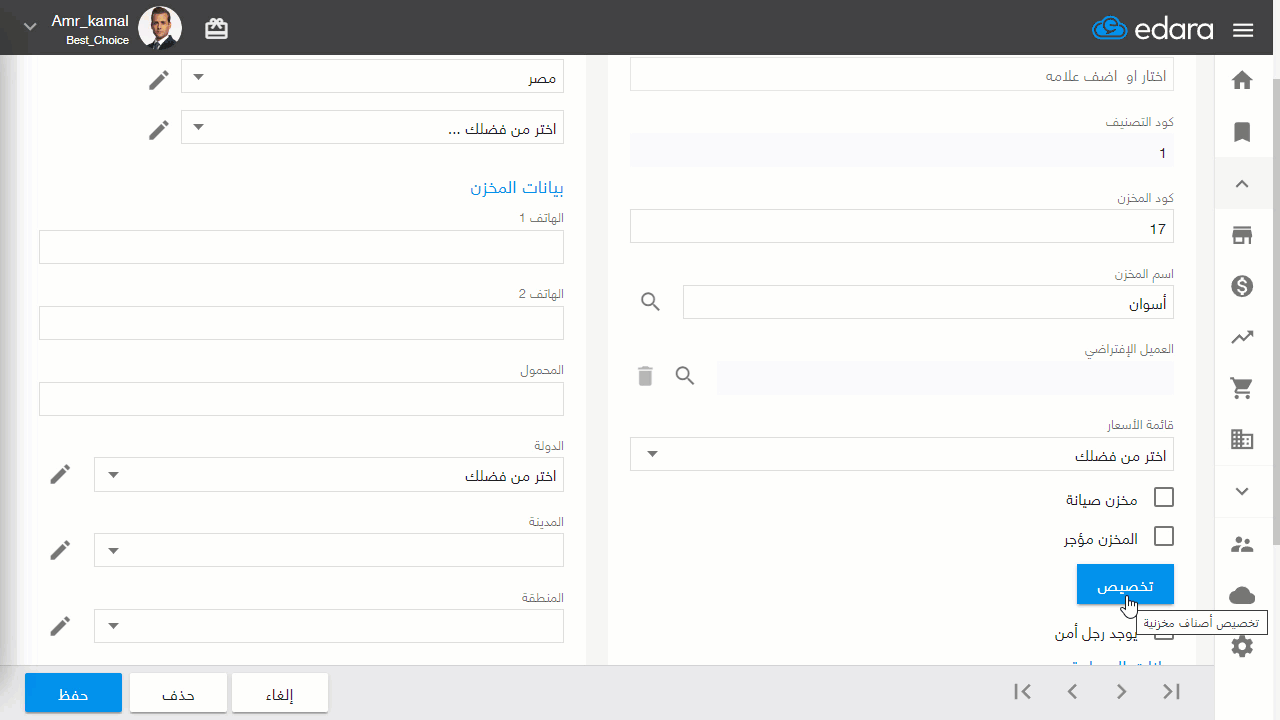Image resolution: width=1280 pixels, height=720 pixels.
Task: Click the كود المخزن field showing 17
Action: (902, 226)
